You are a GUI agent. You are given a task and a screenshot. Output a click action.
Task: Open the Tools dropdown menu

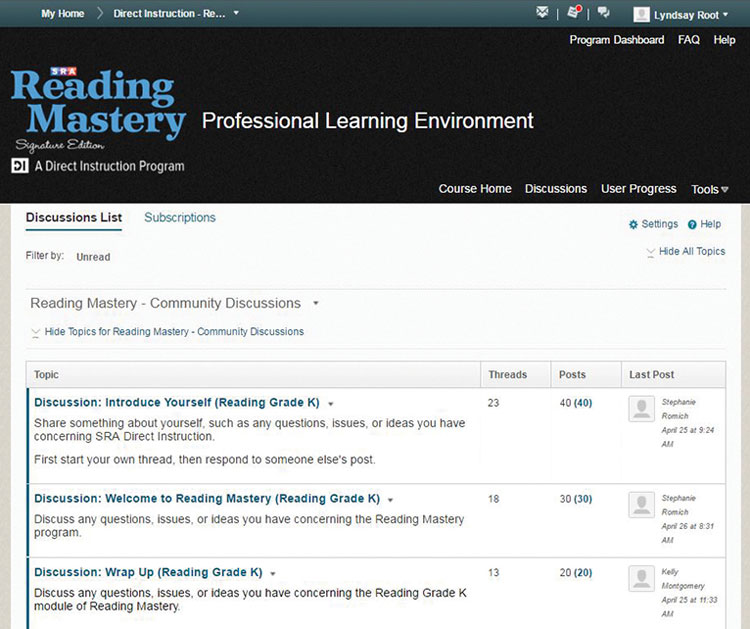point(709,189)
